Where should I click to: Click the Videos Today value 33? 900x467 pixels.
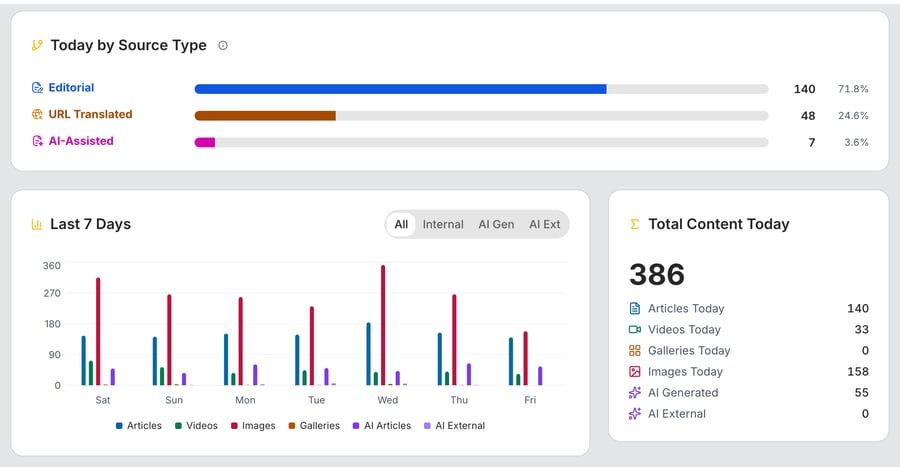pos(862,329)
